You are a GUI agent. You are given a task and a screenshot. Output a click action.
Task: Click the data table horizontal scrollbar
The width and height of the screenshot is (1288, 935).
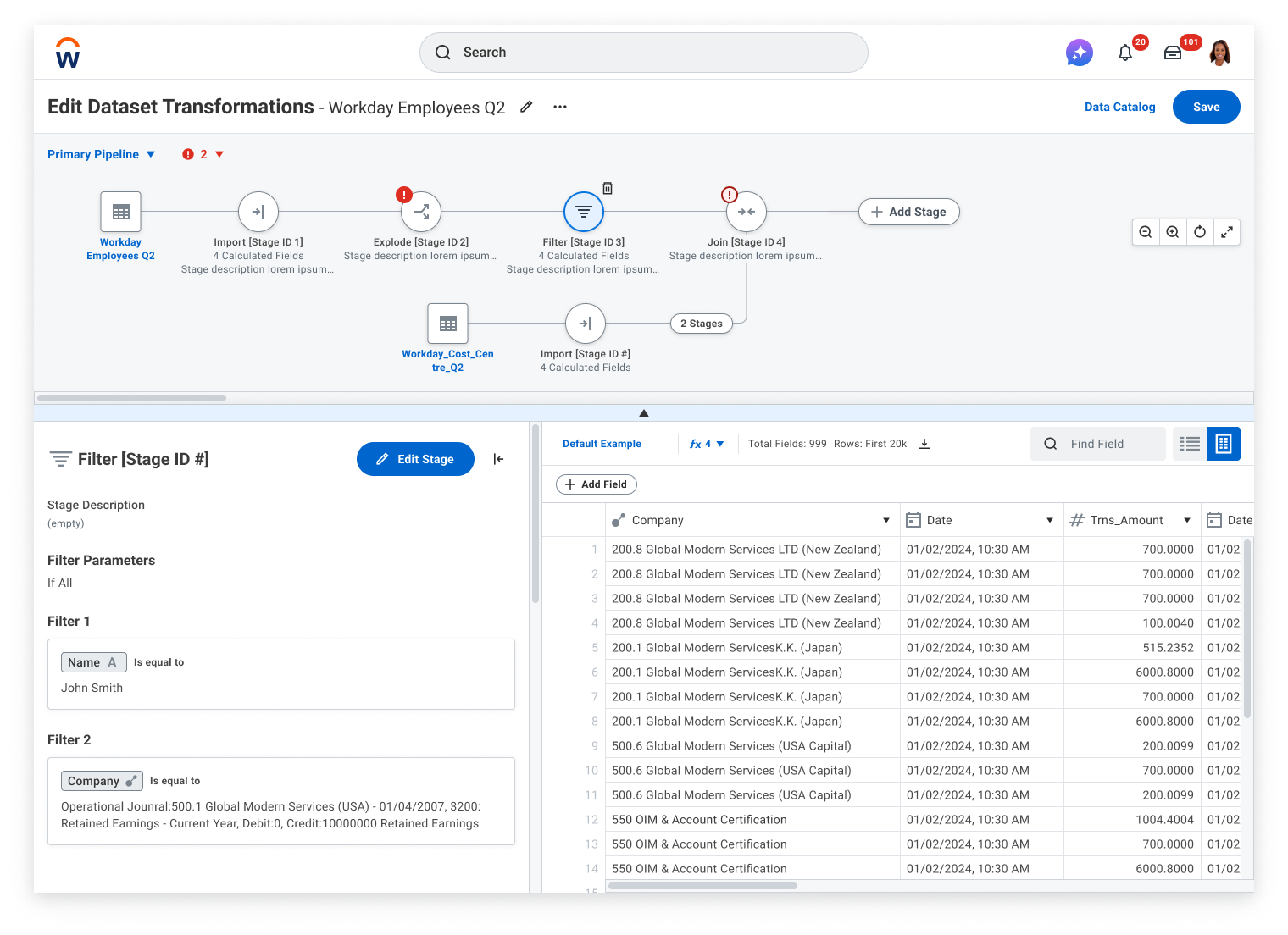point(702,886)
